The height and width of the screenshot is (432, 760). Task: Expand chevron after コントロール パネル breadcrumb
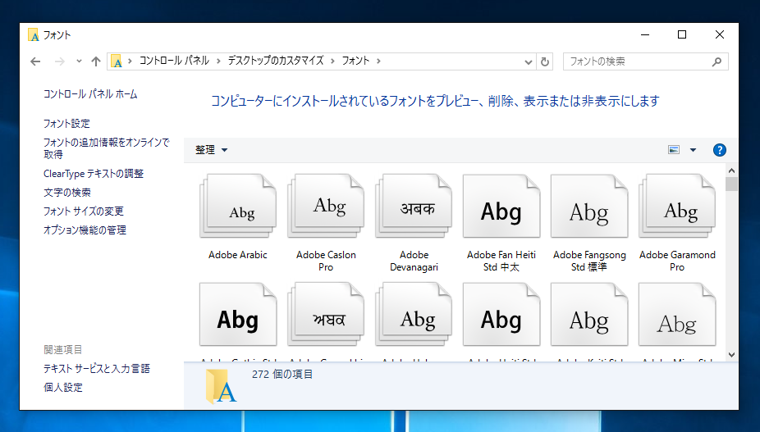(219, 61)
